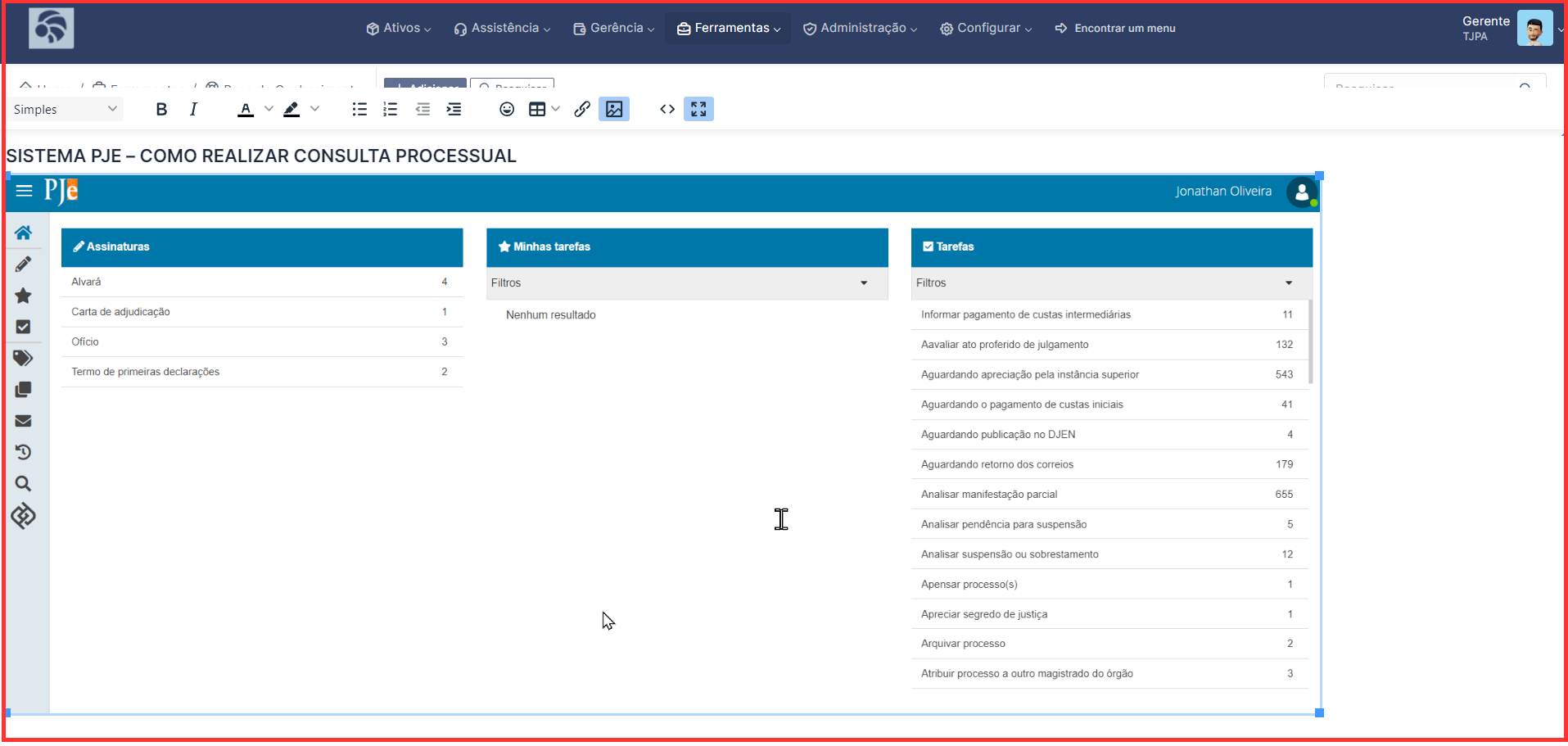The height and width of the screenshot is (746, 1568).
Task: Select the Alvará signature row
Action: coord(262,282)
